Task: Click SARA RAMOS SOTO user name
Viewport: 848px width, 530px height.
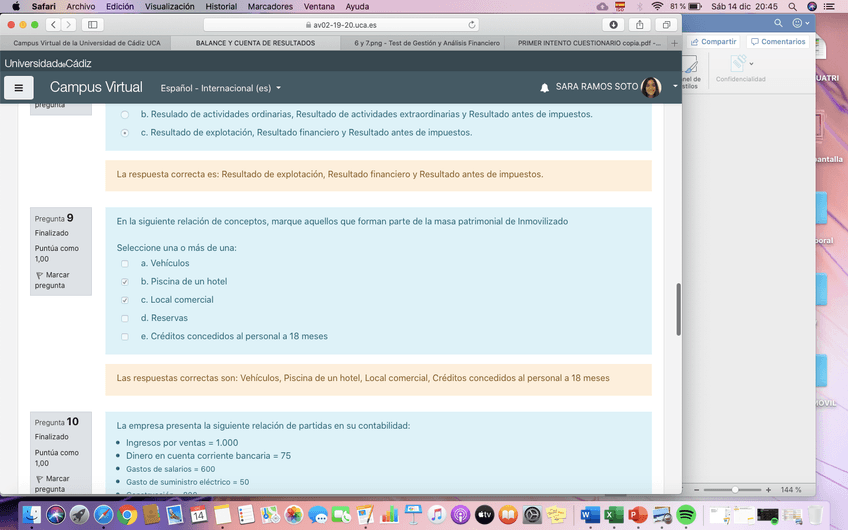Action: point(597,87)
